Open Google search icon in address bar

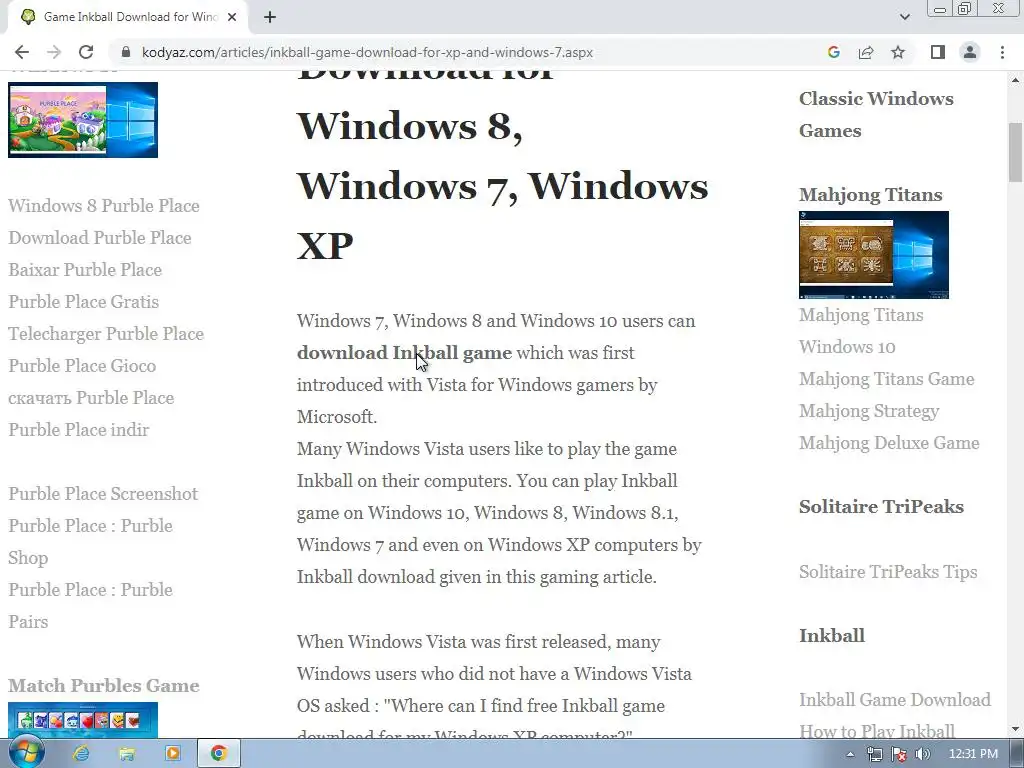[833, 52]
